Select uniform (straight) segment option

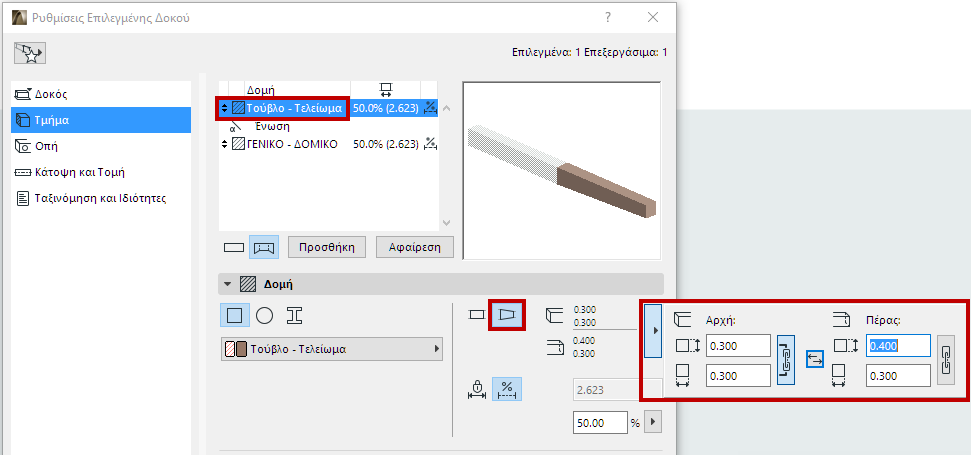pos(476,314)
